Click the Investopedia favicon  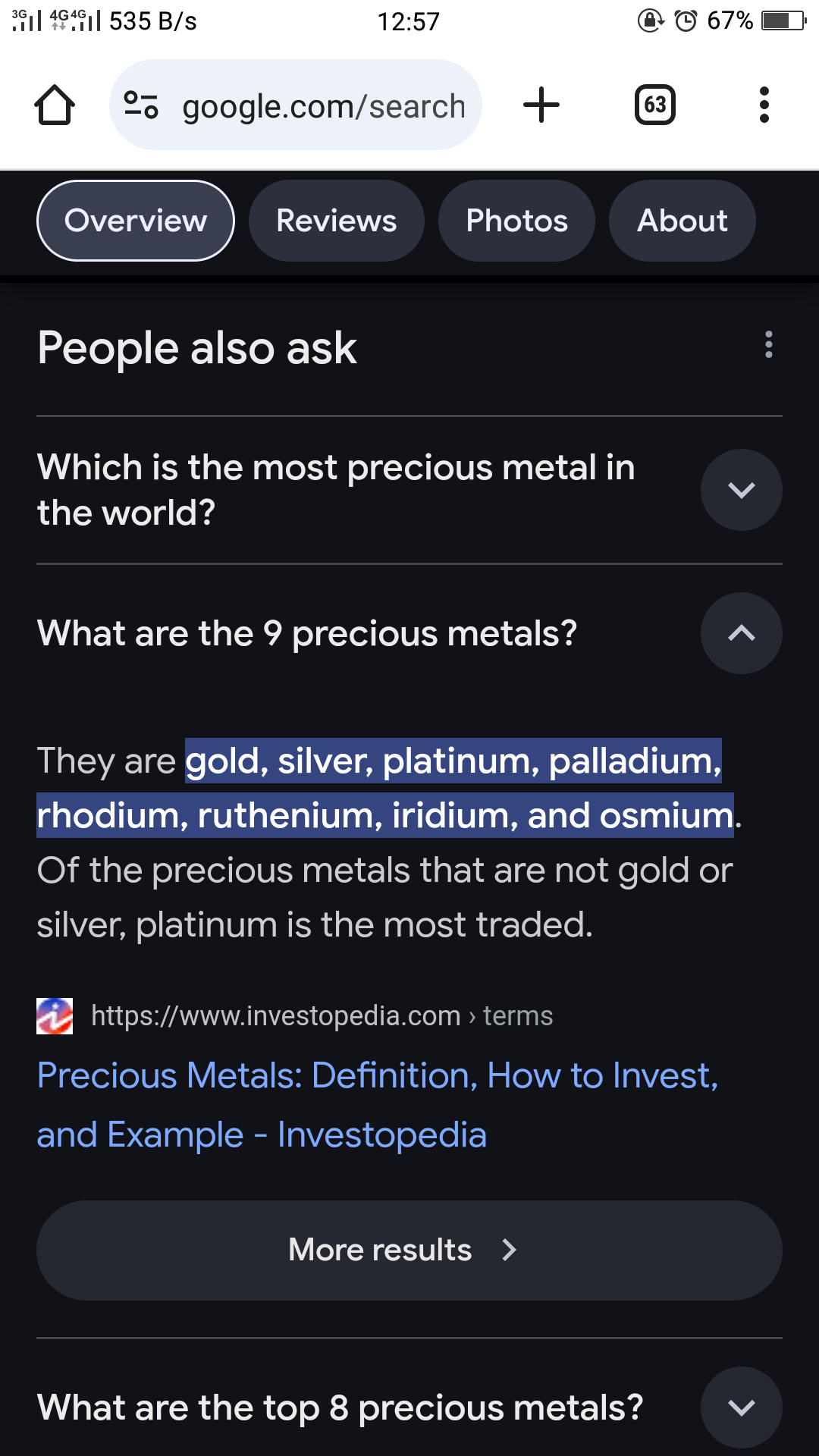pyautogui.click(x=55, y=1016)
